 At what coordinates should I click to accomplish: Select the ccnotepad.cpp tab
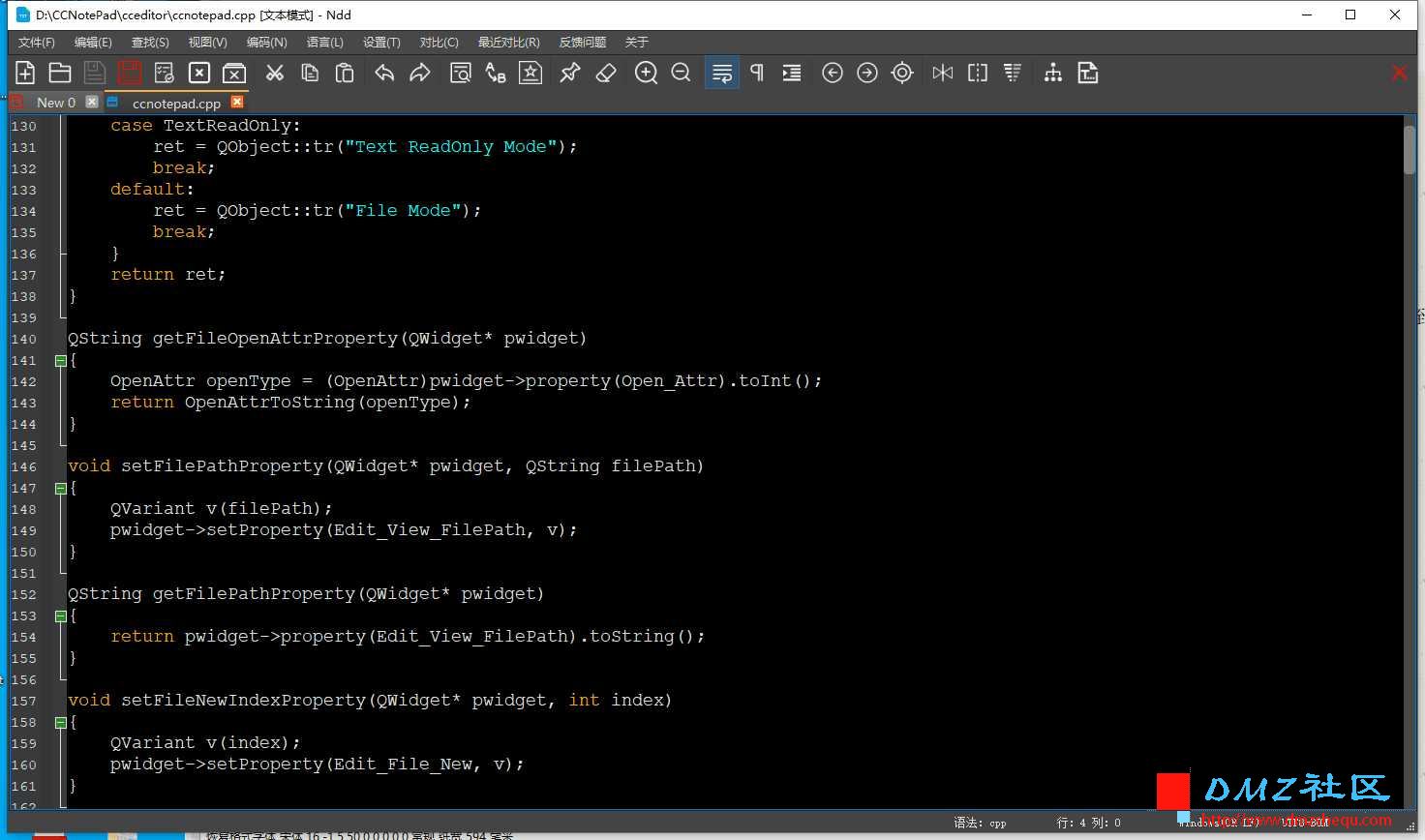pyautogui.click(x=176, y=103)
